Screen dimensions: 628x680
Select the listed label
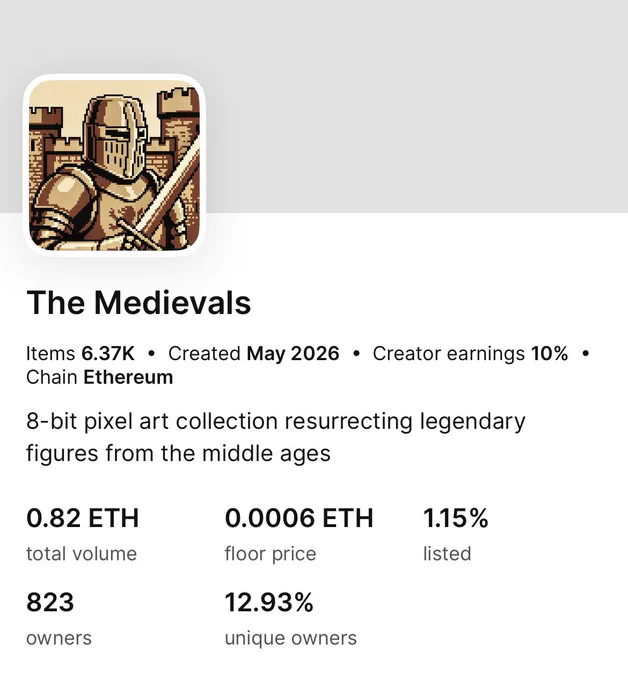[x=447, y=554]
